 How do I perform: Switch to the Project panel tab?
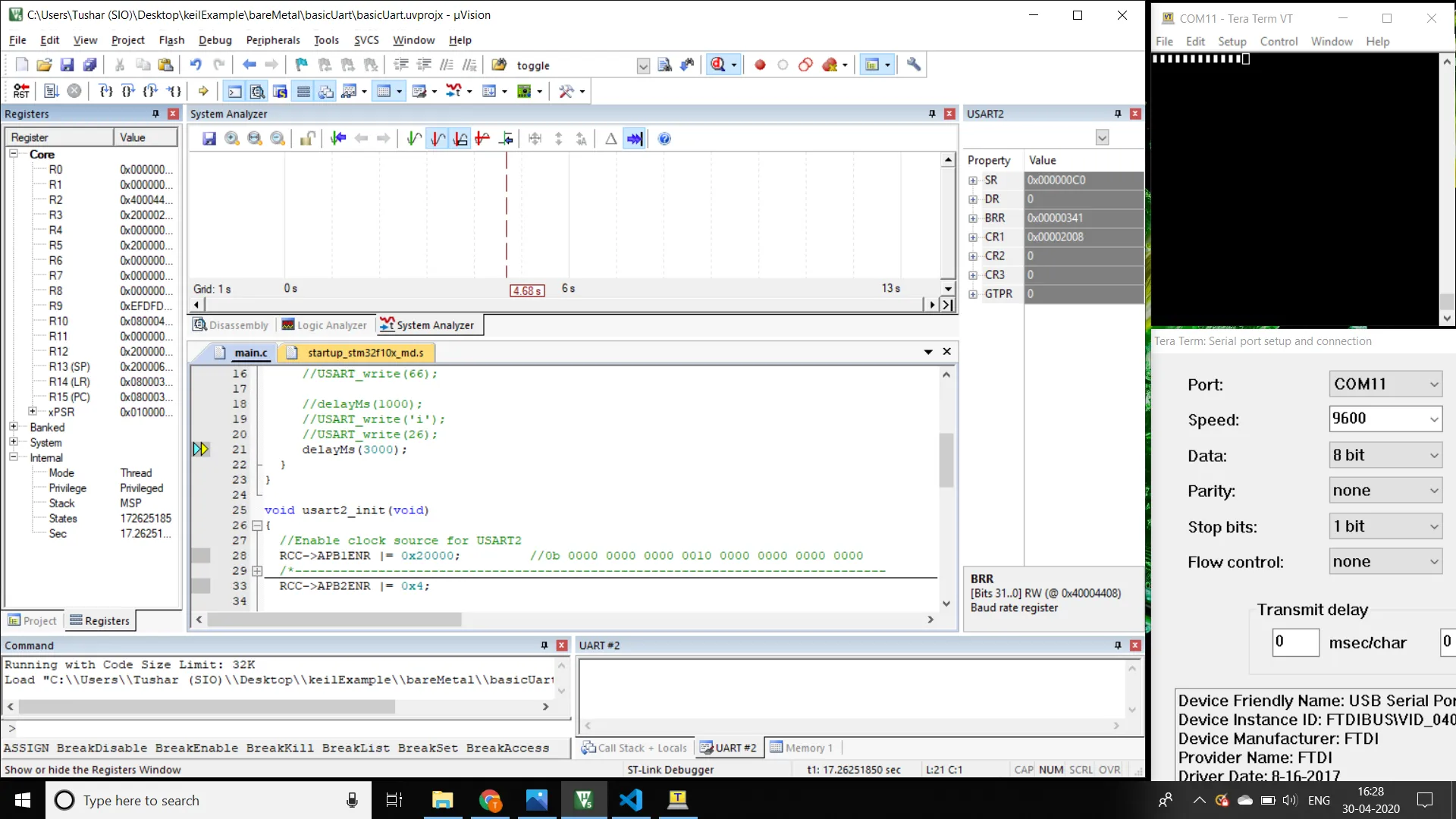point(33,620)
